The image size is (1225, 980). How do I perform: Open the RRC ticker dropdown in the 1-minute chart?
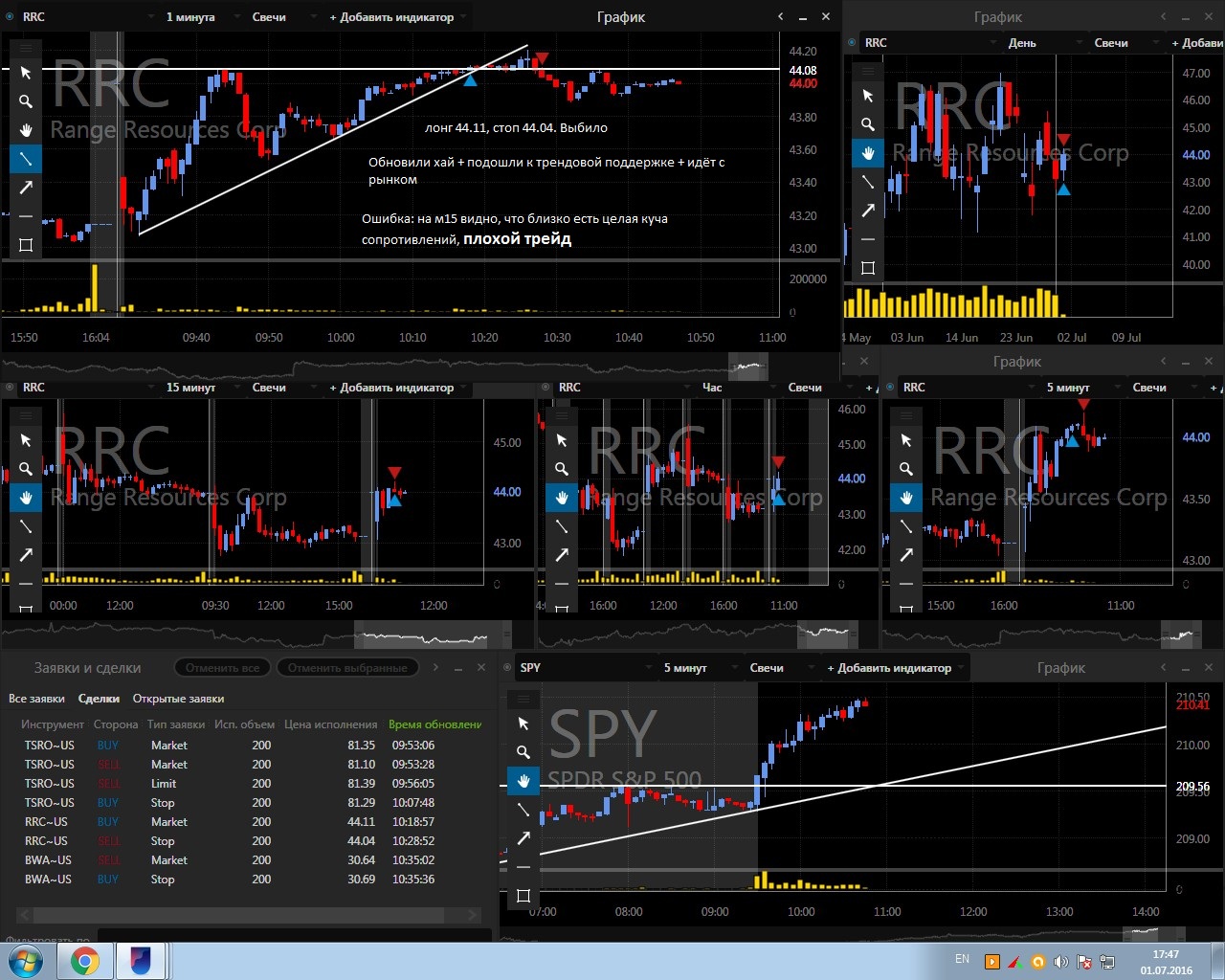[x=89, y=17]
